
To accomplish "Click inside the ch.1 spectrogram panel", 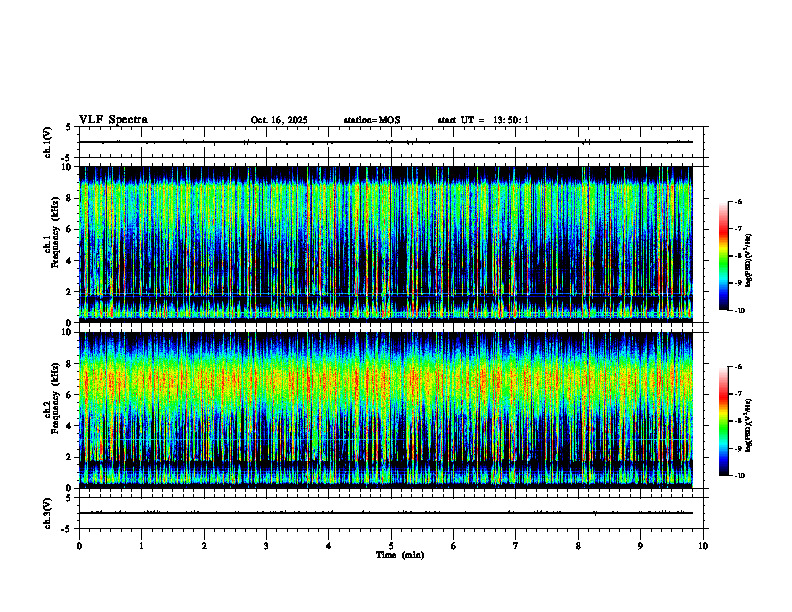I will pos(386,244).
